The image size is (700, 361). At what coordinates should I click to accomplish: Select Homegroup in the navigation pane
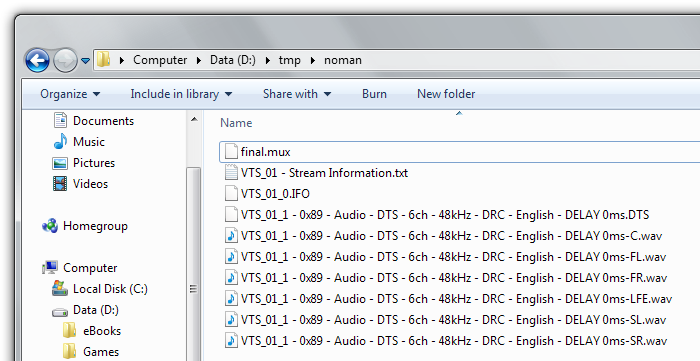[95, 226]
